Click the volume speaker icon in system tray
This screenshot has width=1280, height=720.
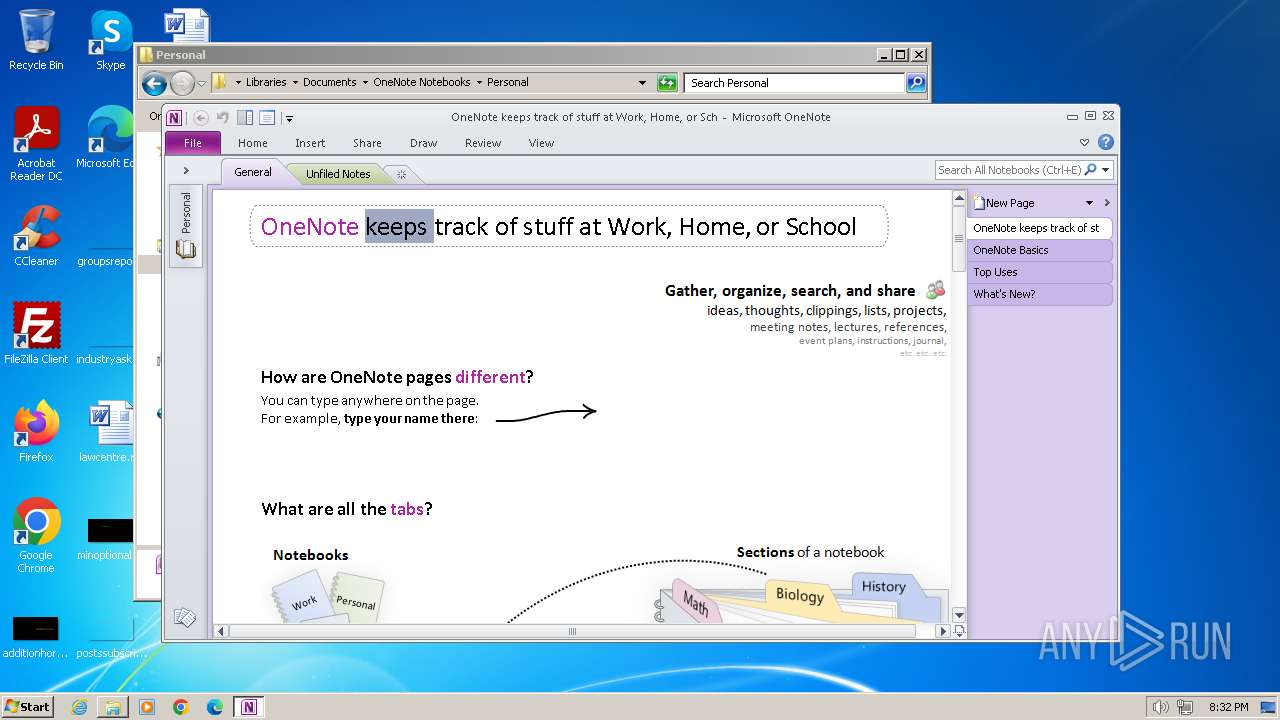pyautogui.click(x=1160, y=707)
